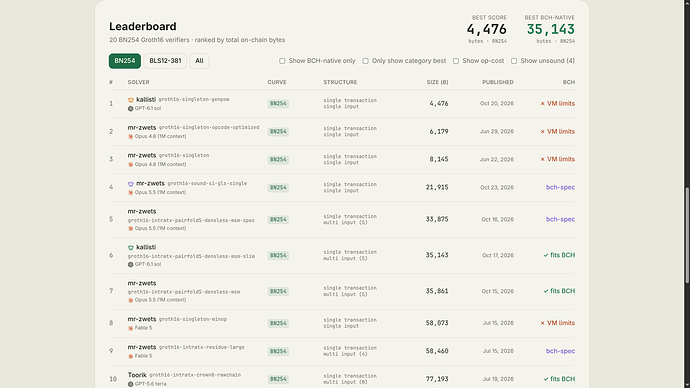Open kallisti solver in row 1
Image resolution: width=690 pixels, height=388 pixels.
[x=146, y=99]
